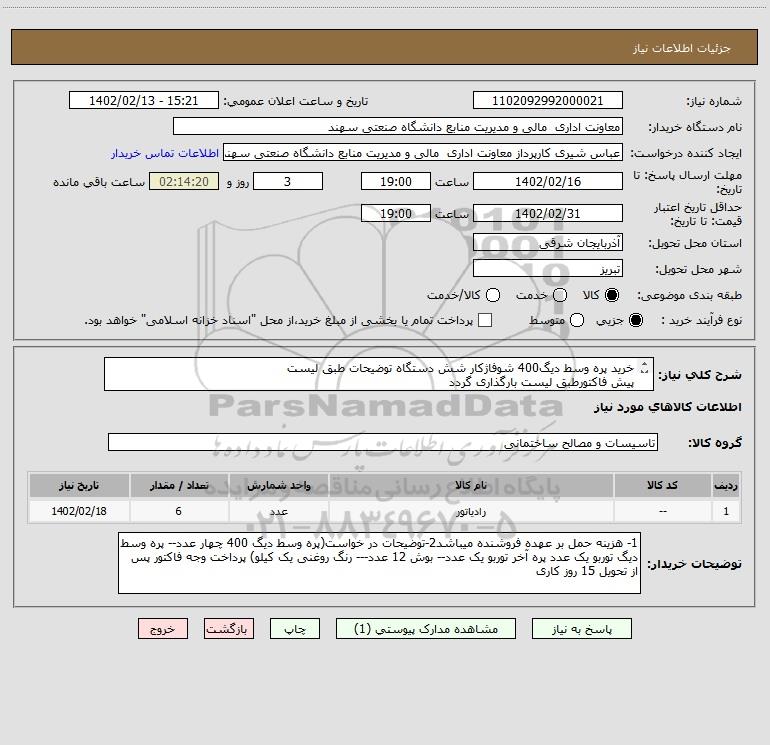
Task: Click the تعداد / مقدار column header
Action: click(179, 485)
